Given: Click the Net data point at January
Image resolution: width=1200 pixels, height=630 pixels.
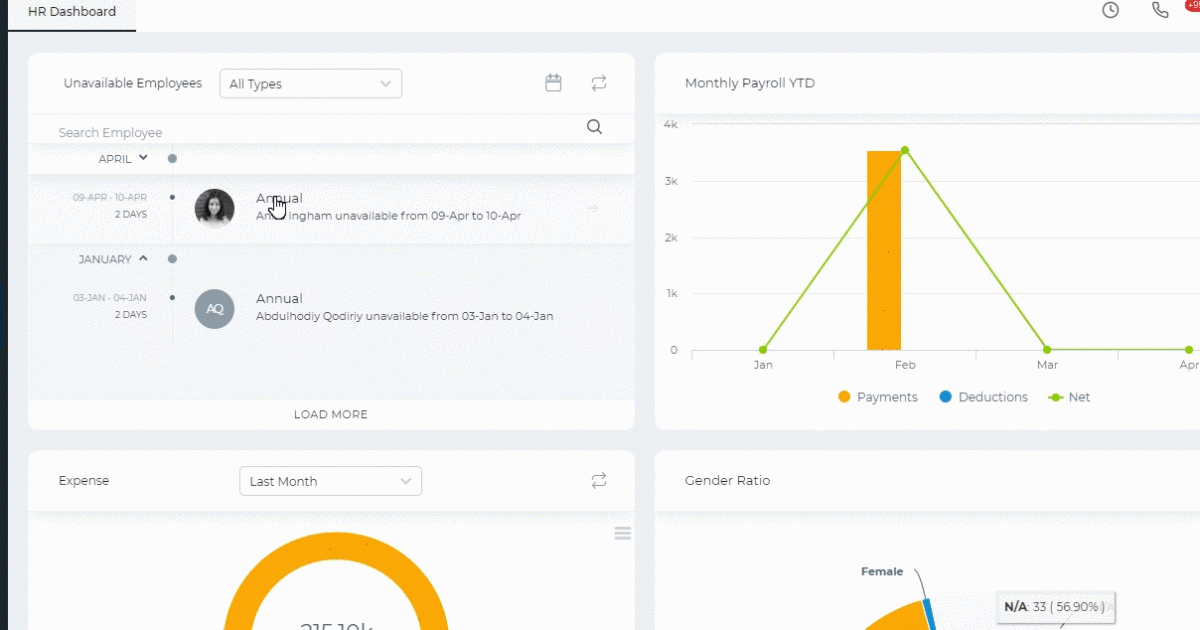Looking at the screenshot, I should point(763,350).
